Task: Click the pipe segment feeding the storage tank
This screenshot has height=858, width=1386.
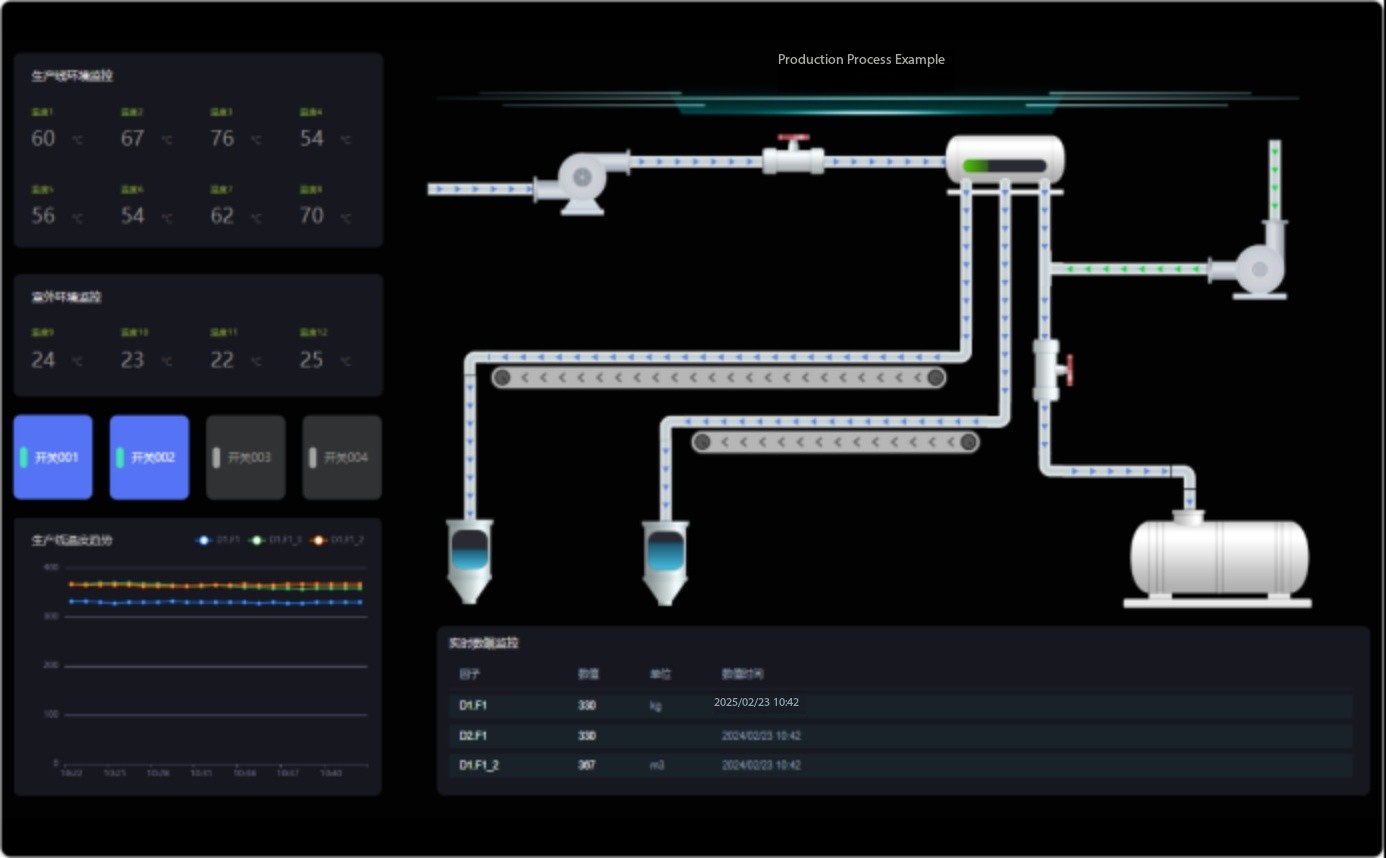Action: [x=1118, y=470]
